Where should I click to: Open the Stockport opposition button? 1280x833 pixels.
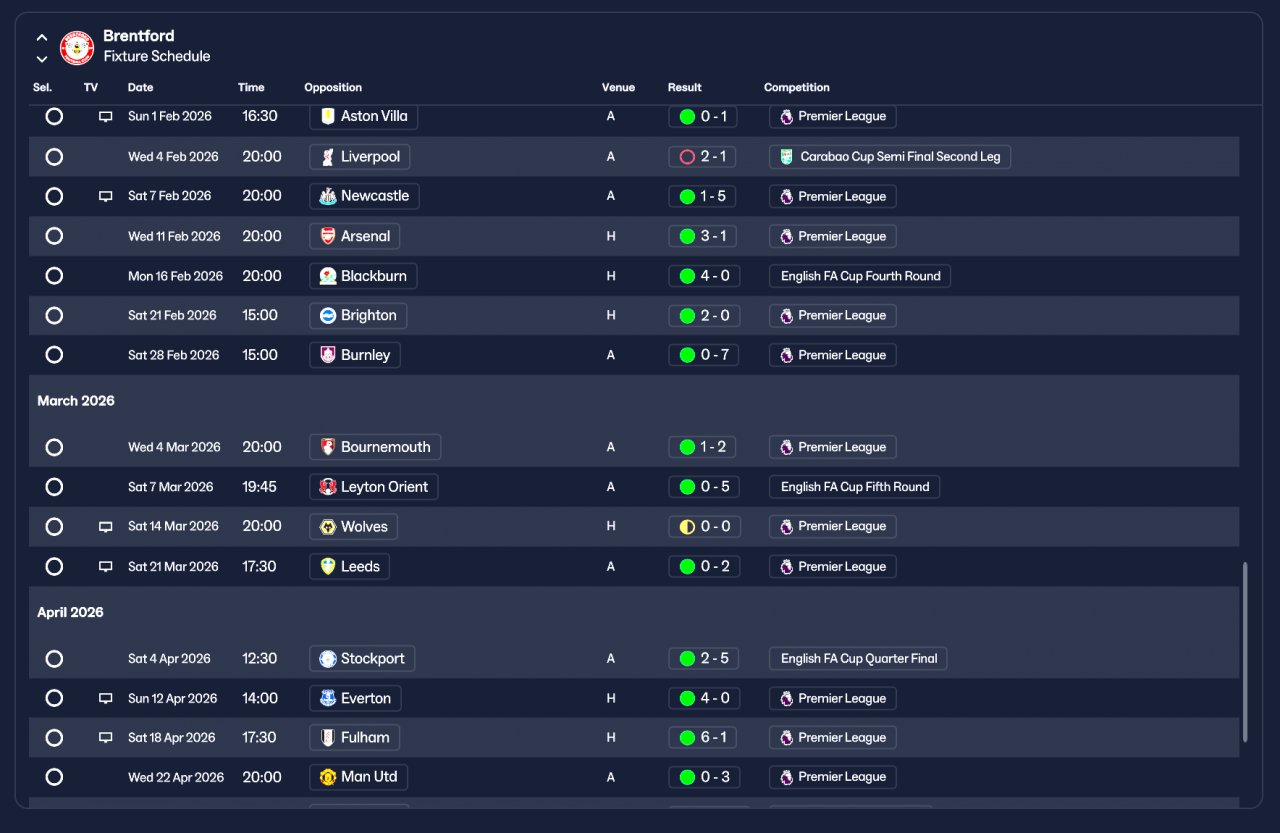(362, 659)
